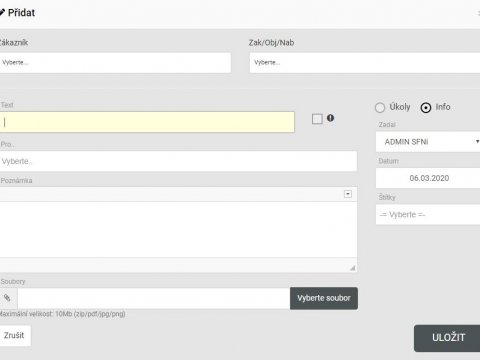This screenshot has width=480, height=360.
Task: Tick the priority checkbox next to Text field
Action: [x=317, y=119]
